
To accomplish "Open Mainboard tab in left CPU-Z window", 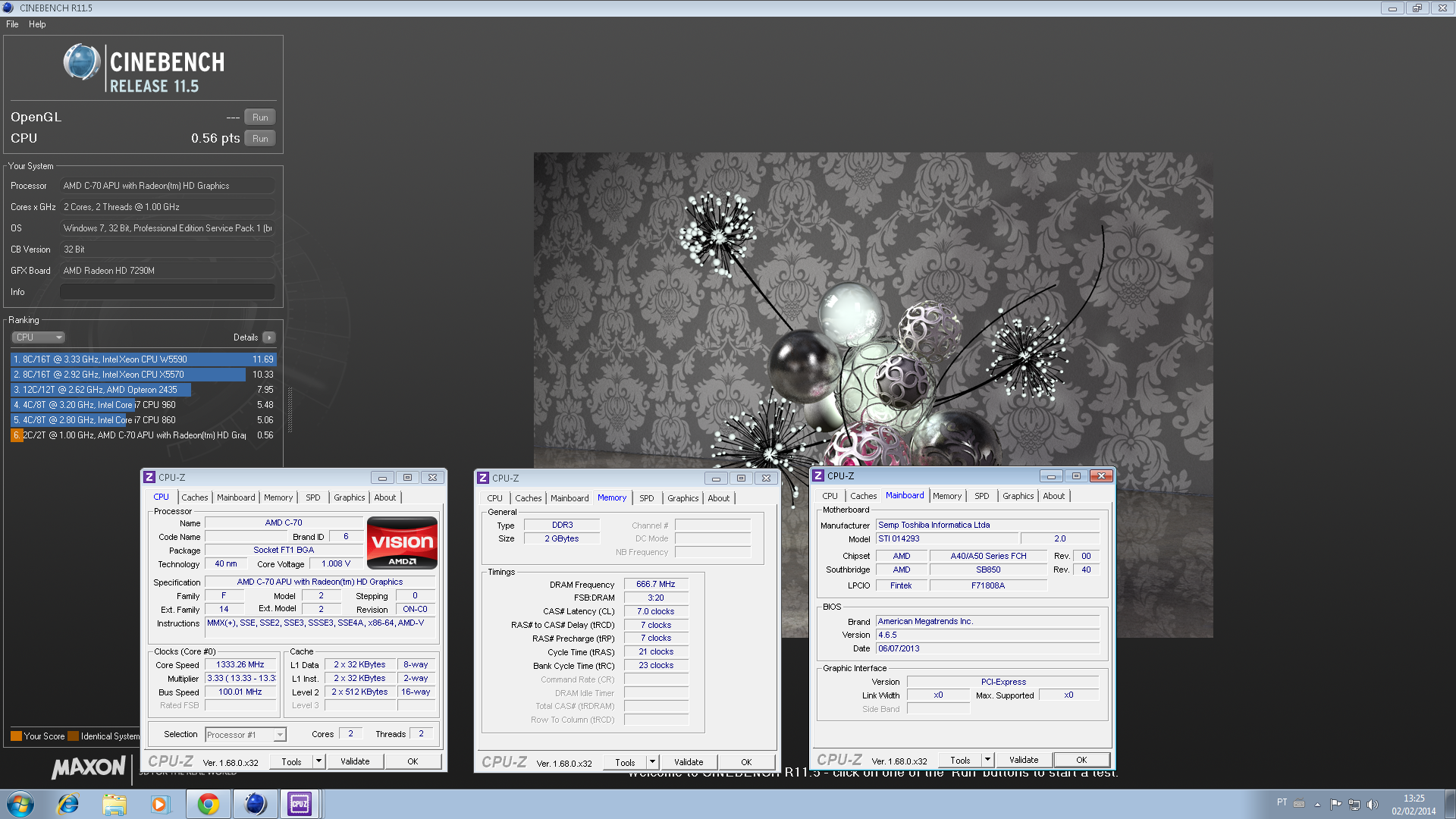I will 236,497.
